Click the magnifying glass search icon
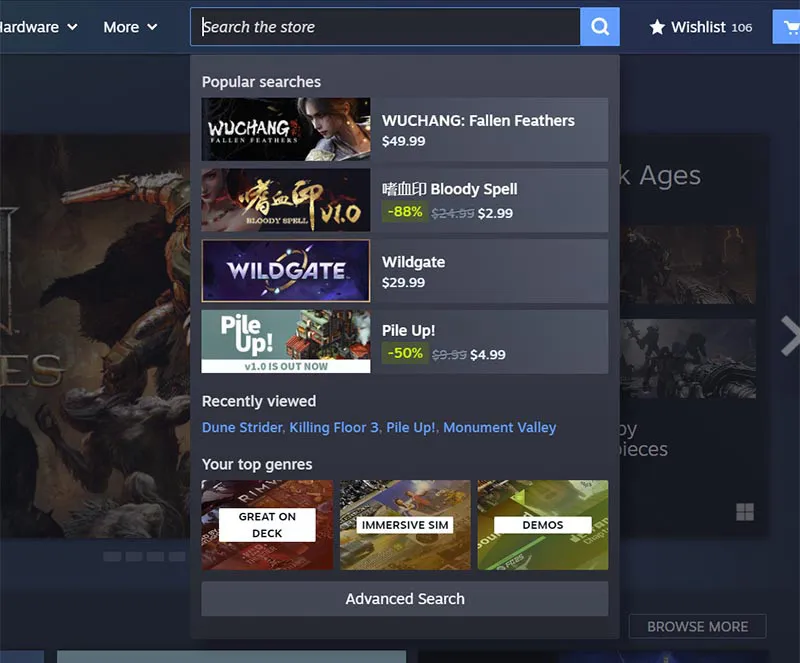The image size is (800, 663). point(599,27)
